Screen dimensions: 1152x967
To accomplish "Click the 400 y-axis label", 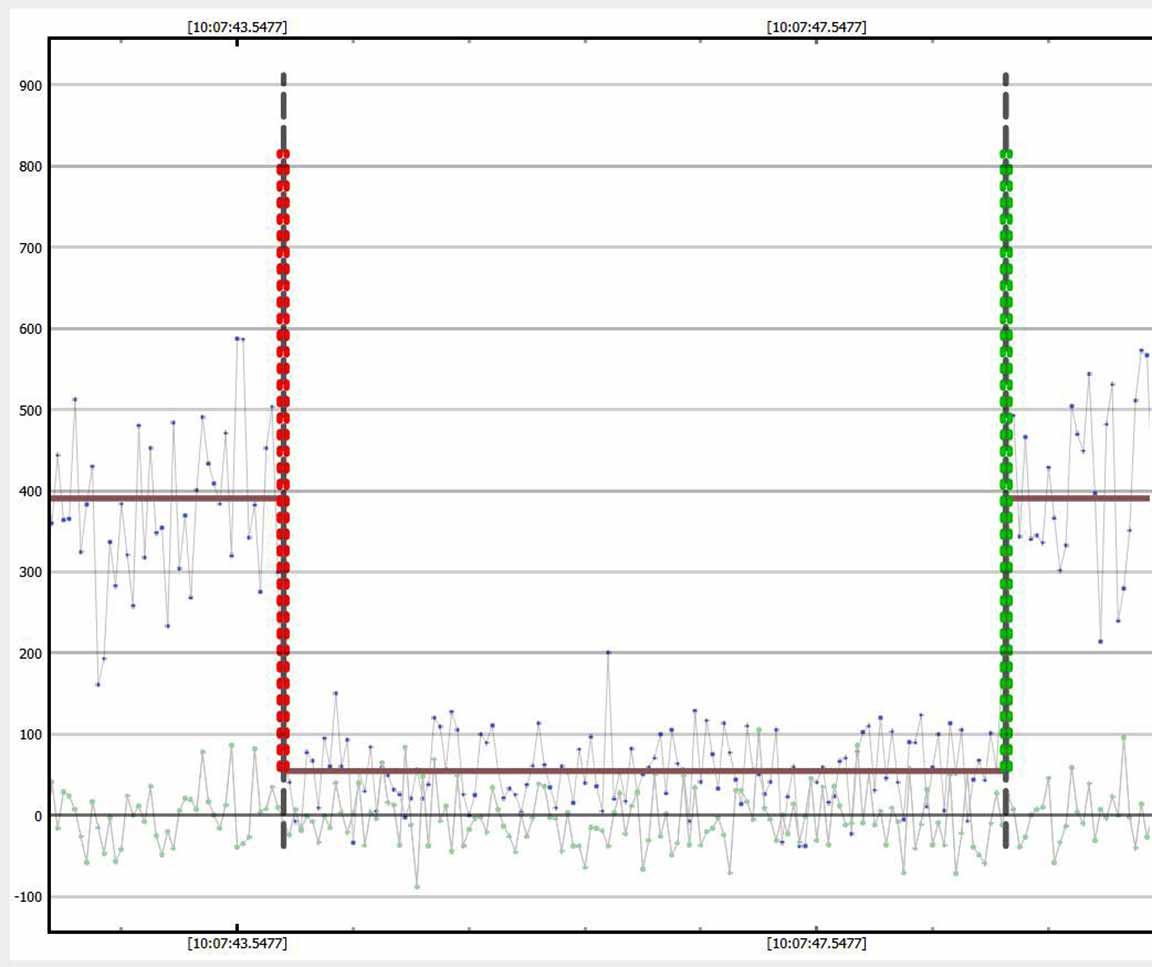I will pos(31,492).
